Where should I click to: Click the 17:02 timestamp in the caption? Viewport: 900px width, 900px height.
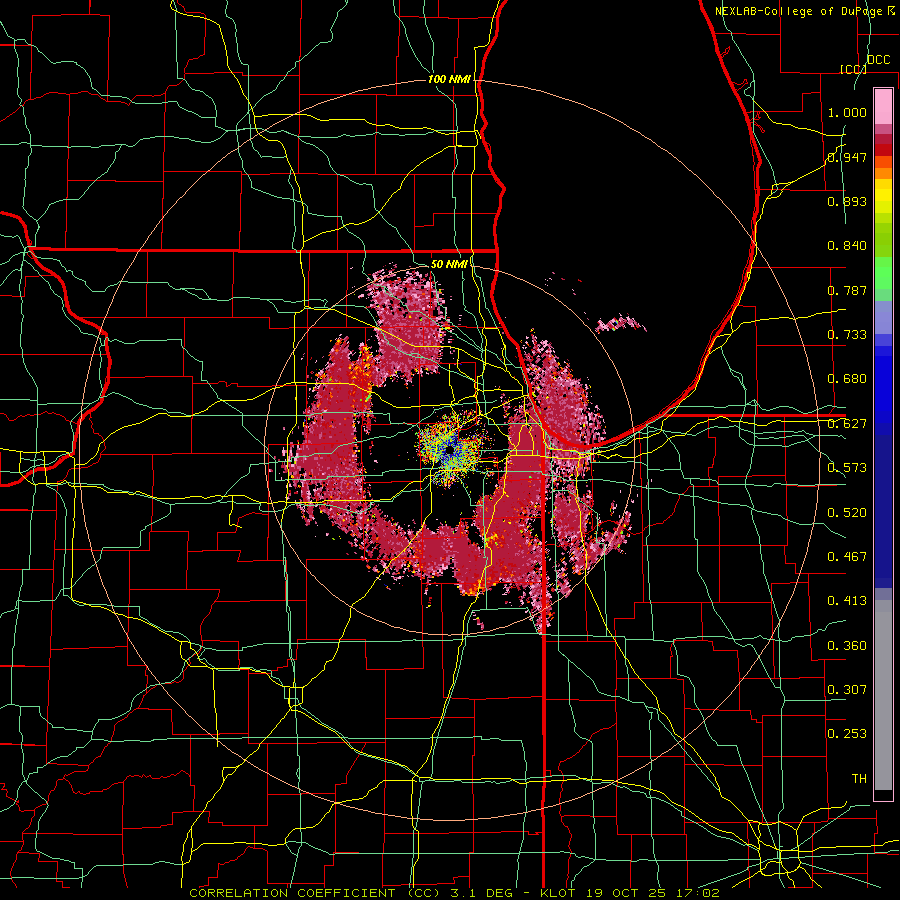pyautogui.click(x=697, y=893)
